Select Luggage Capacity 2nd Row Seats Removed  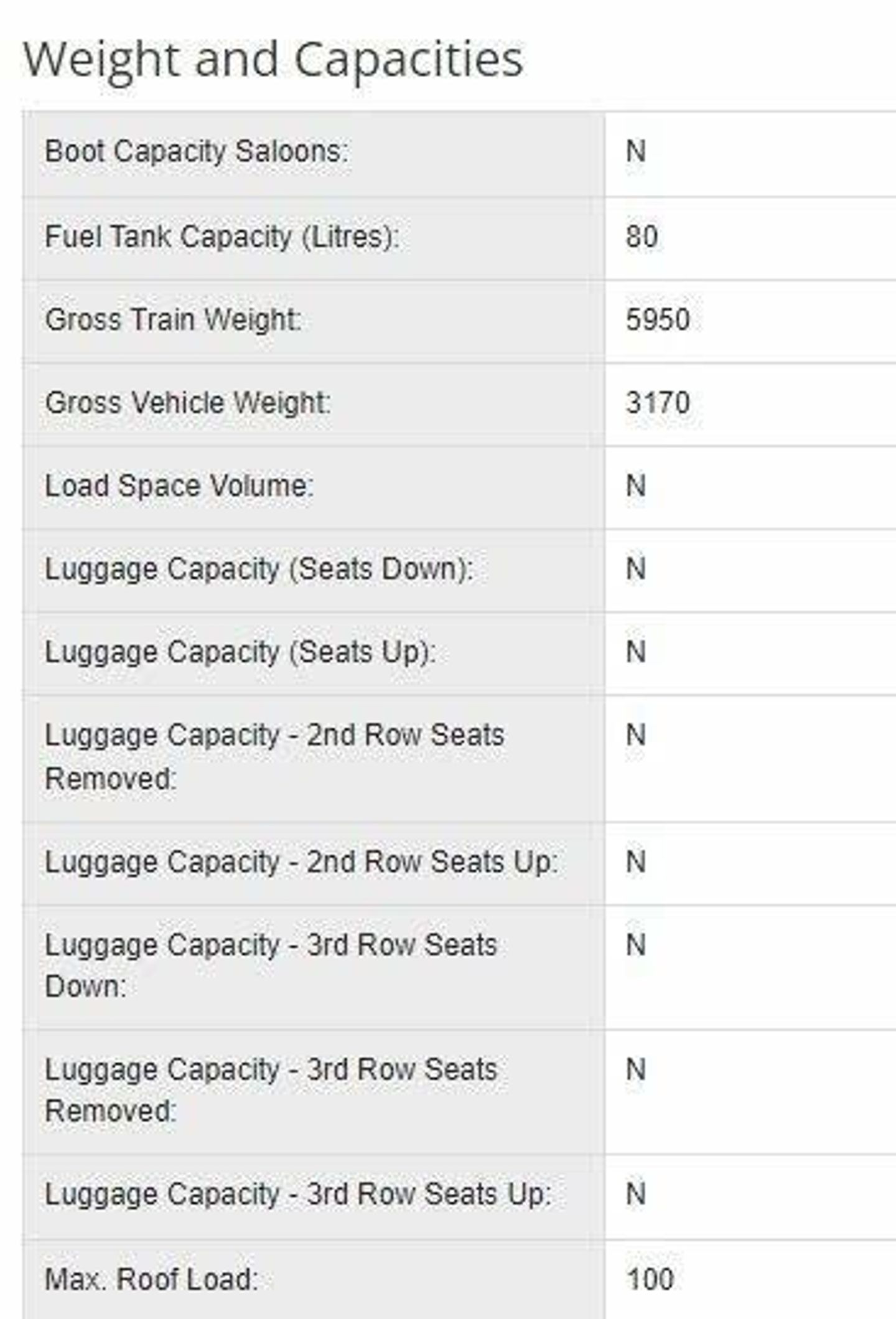tap(274, 757)
